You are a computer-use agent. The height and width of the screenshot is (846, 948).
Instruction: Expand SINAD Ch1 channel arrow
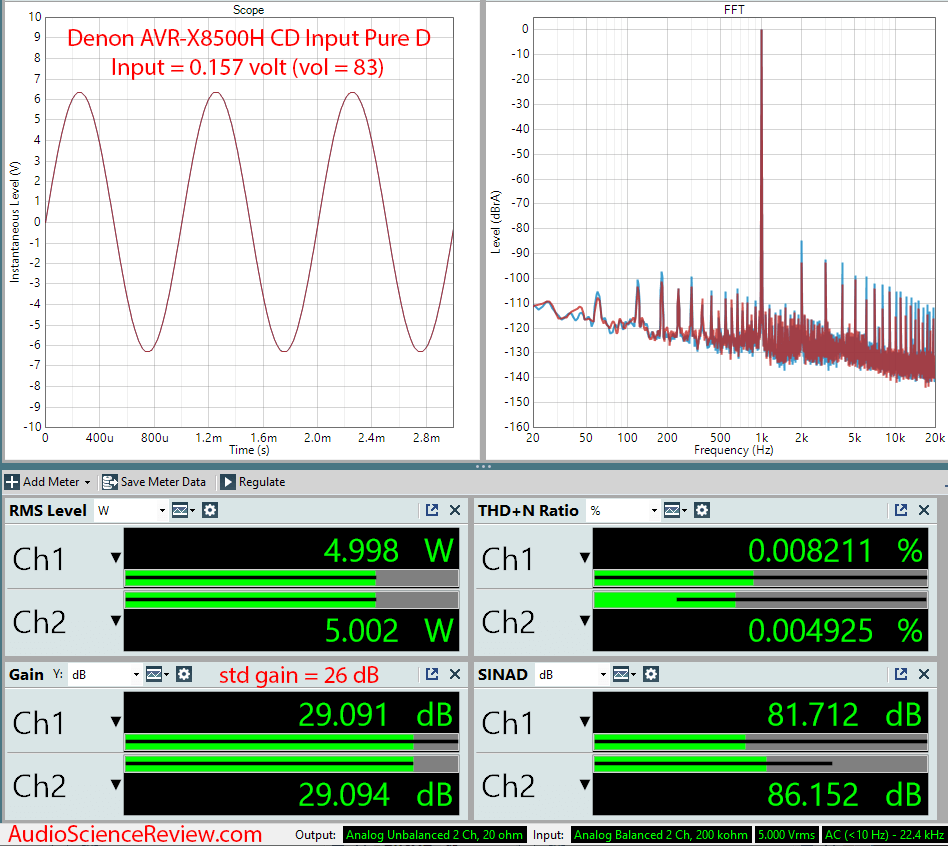tap(585, 721)
